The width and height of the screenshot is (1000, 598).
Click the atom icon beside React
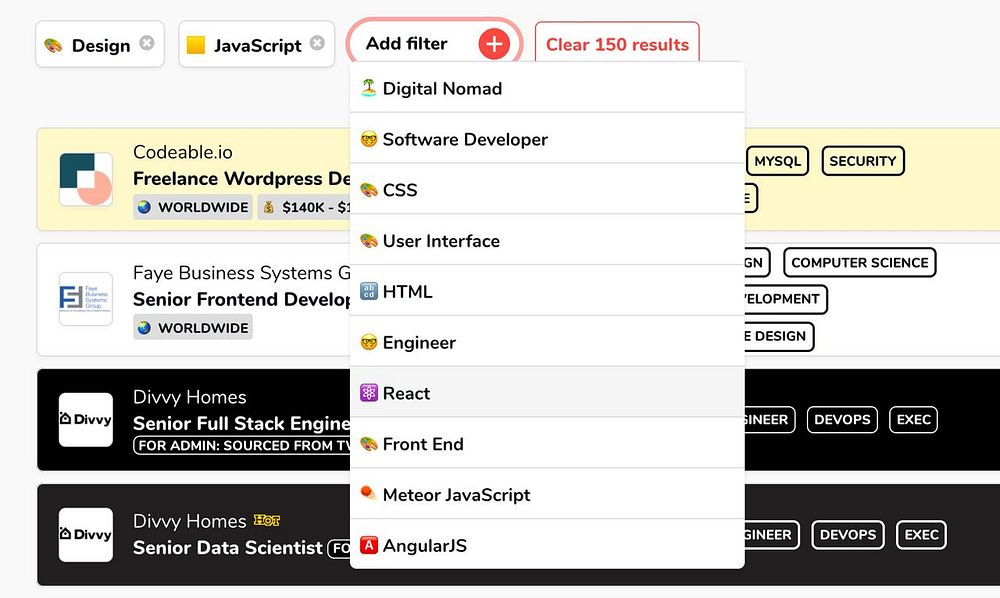369,393
